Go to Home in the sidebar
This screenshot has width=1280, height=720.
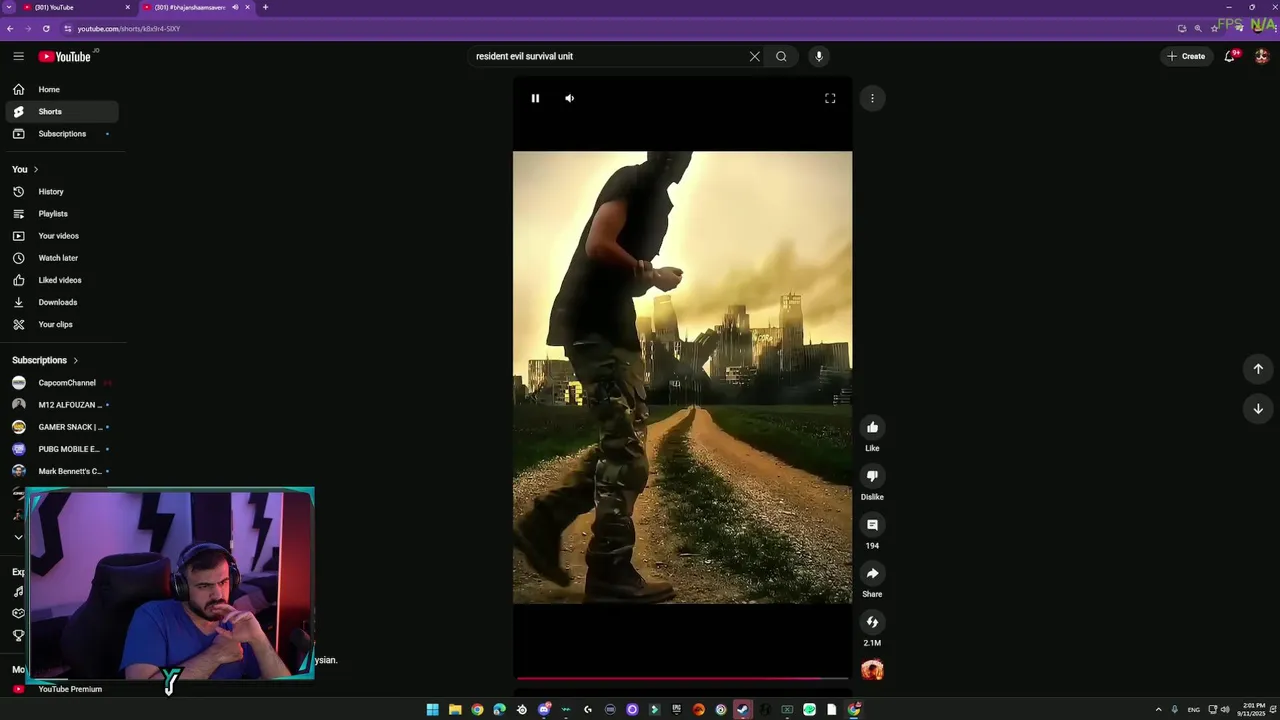pos(62,89)
